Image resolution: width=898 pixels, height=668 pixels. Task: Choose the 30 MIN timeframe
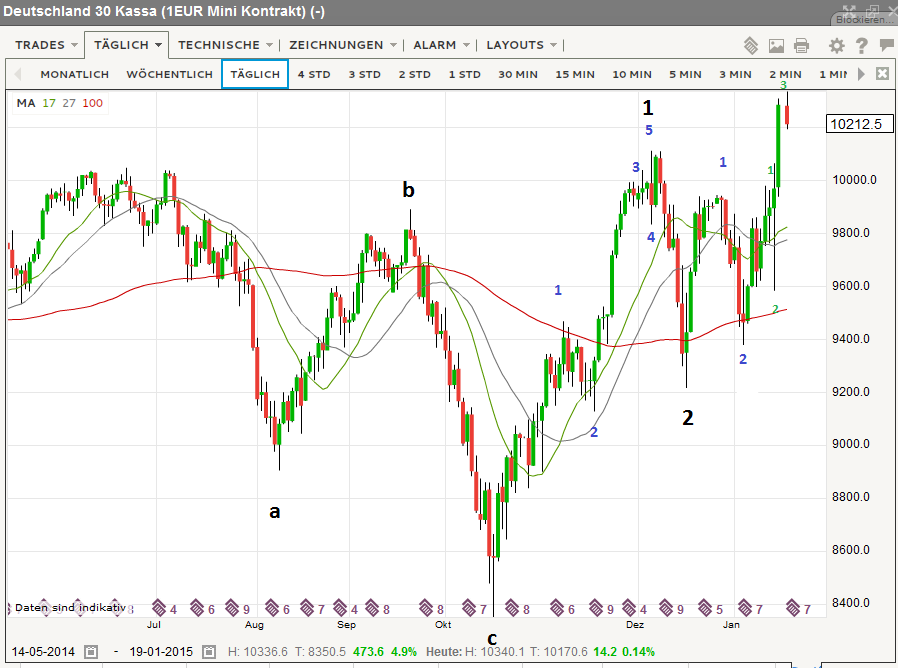coord(519,74)
